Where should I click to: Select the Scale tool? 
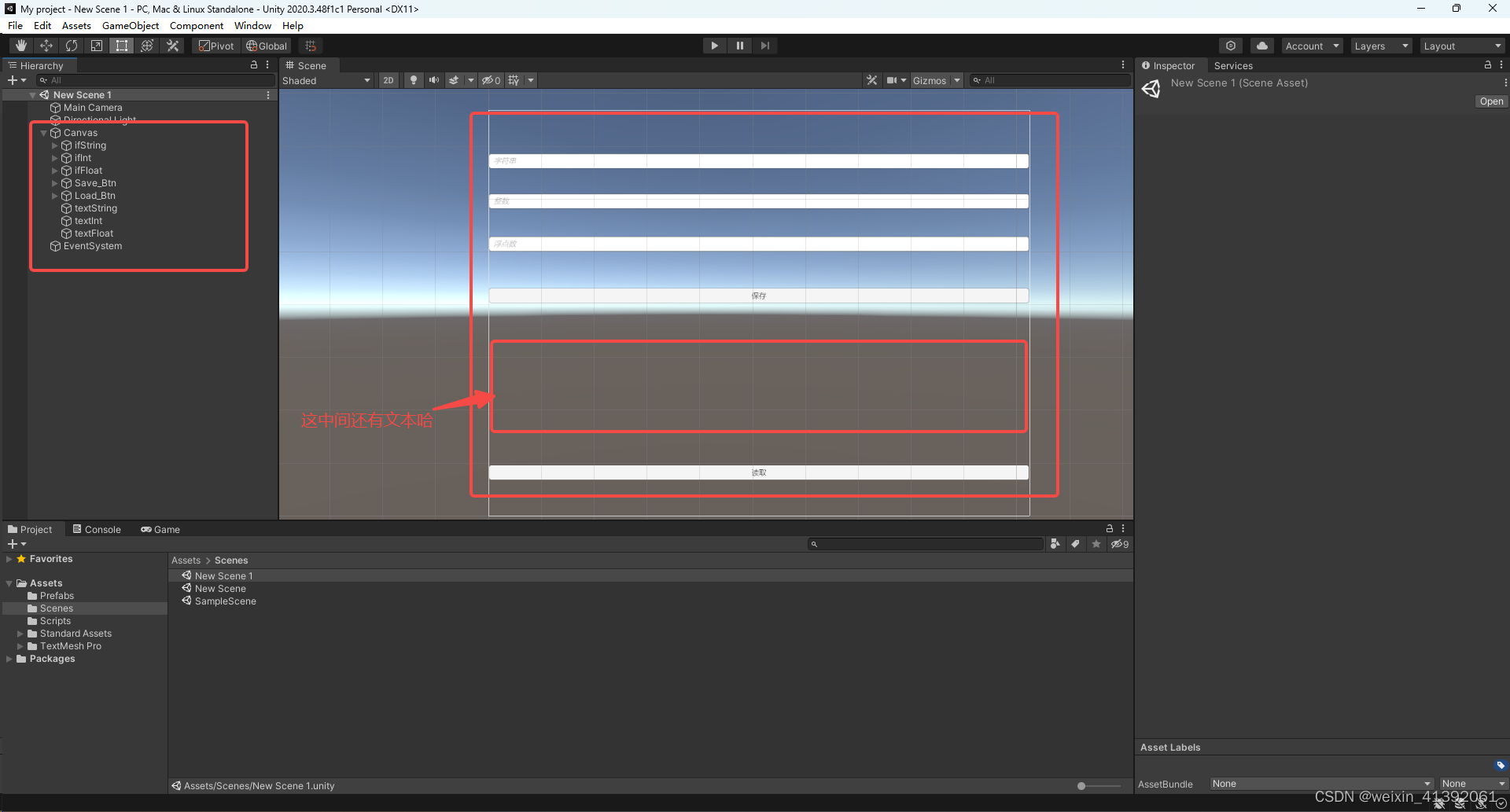[x=96, y=45]
